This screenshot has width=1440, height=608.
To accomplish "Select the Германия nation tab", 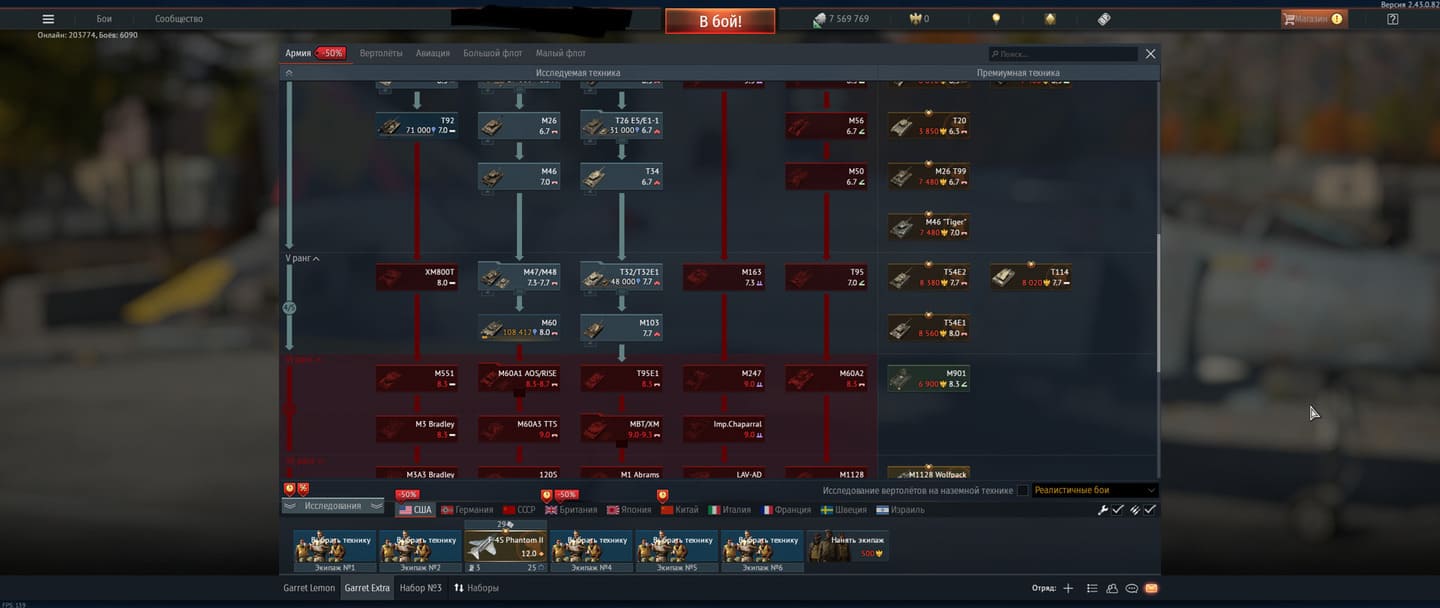I will (x=467, y=510).
